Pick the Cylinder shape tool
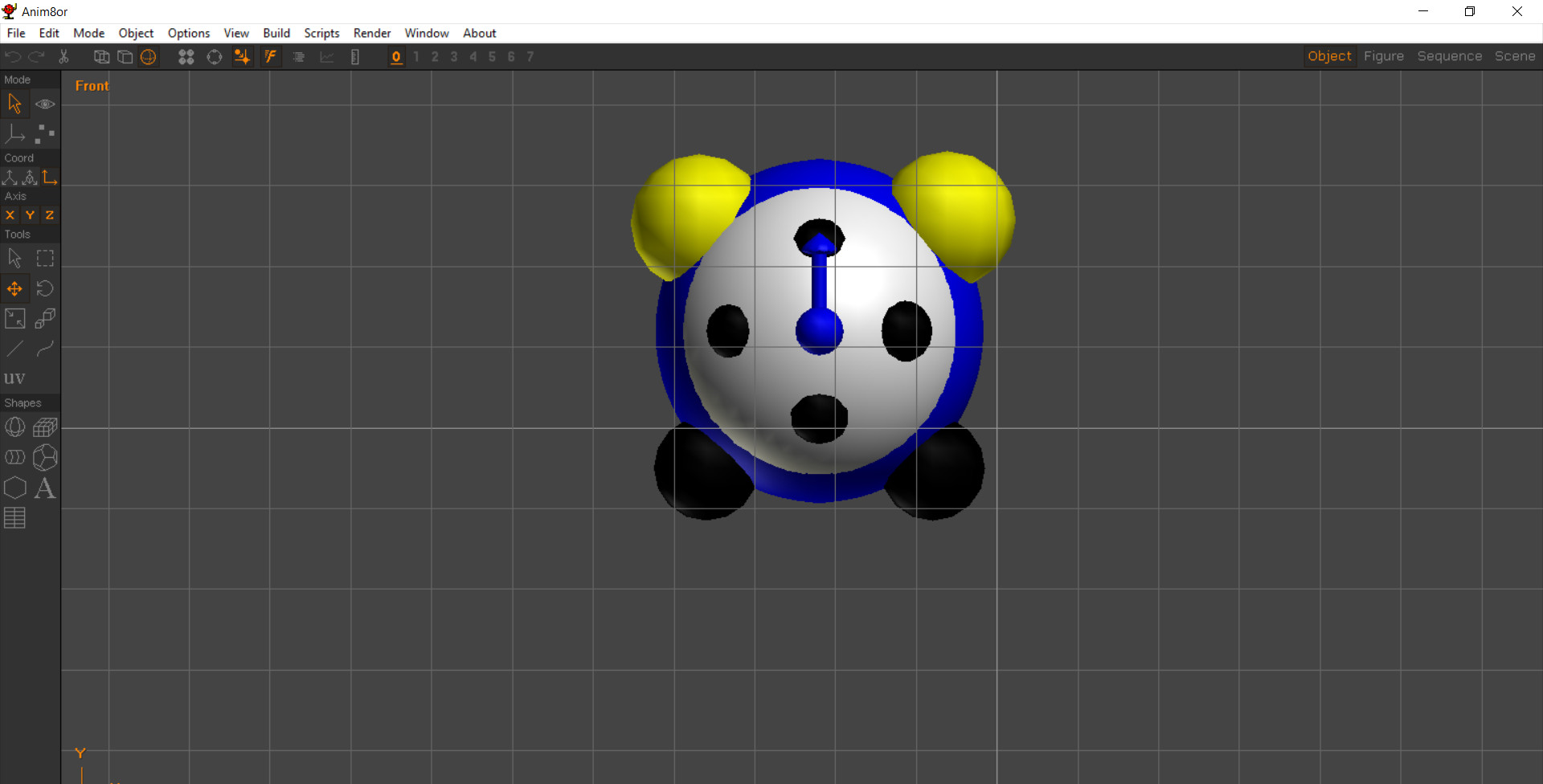Viewport: 1543px width, 784px height. coord(14,457)
